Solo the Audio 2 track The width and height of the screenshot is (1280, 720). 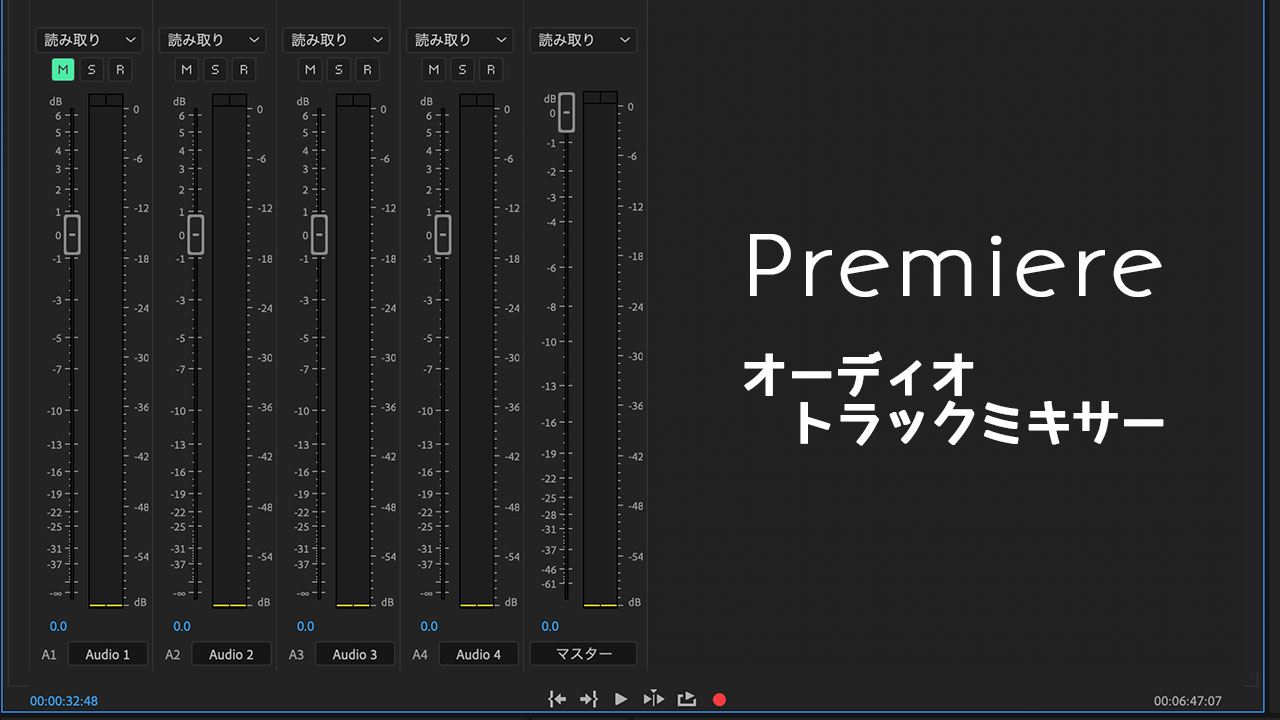click(215, 69)
